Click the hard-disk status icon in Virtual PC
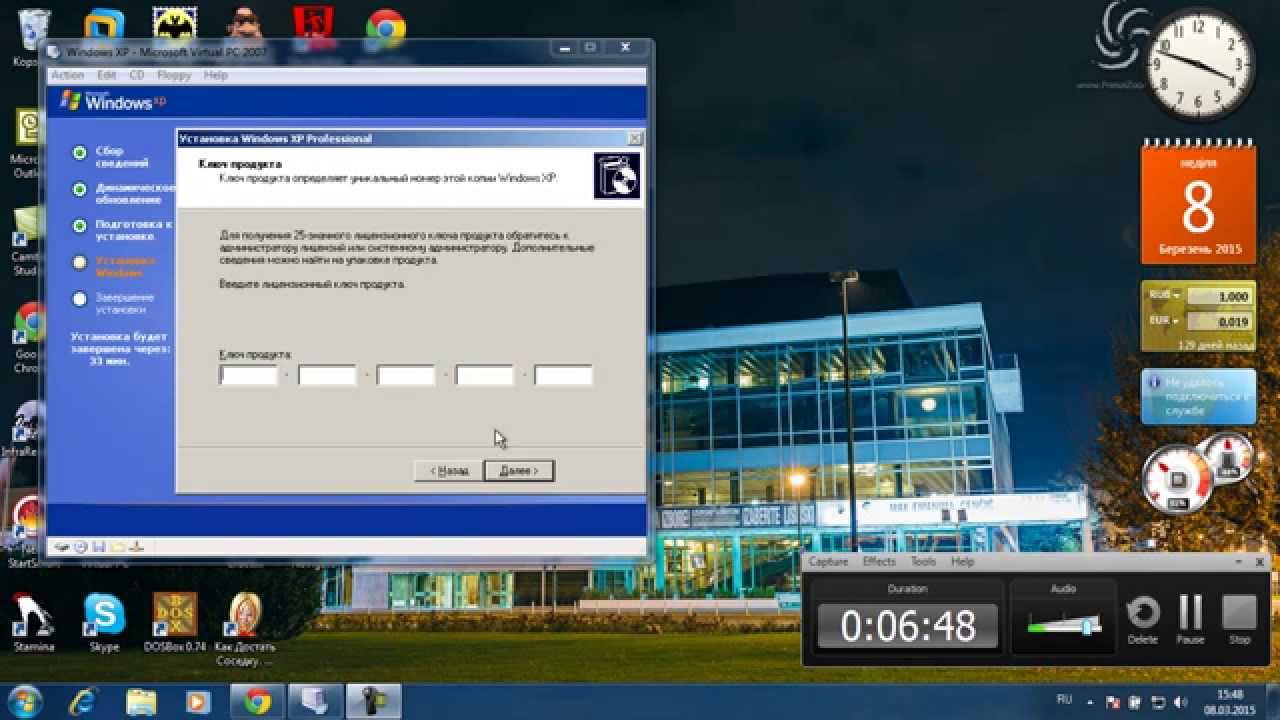Screen dimensions: 1280x720 click(62, 546)
